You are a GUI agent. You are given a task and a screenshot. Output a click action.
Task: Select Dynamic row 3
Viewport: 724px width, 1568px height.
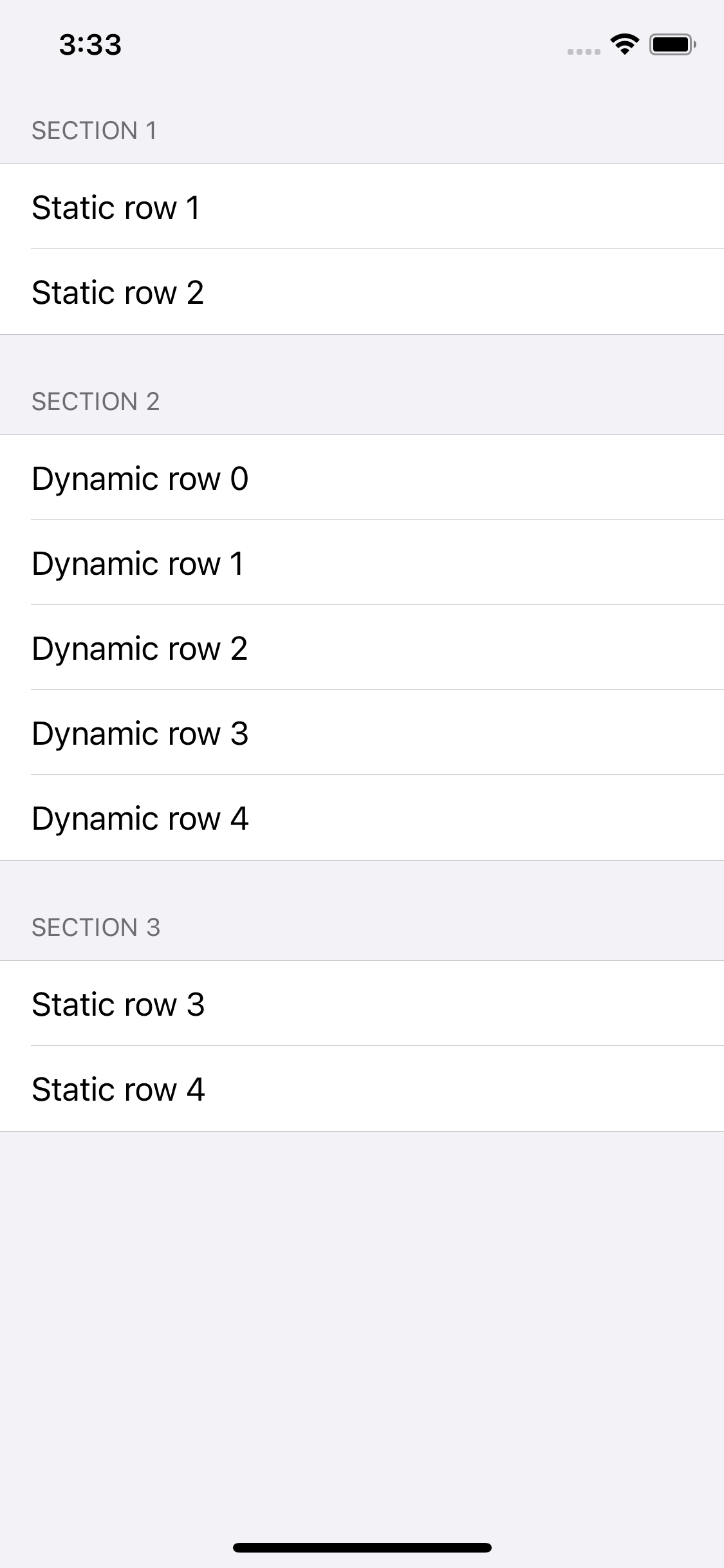(x=362, y=733)
